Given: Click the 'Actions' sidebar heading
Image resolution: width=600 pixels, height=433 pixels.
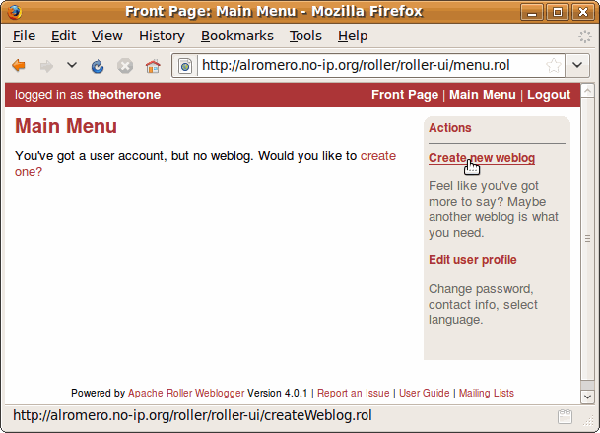Looking at the screenshot, I should [450, 127].
